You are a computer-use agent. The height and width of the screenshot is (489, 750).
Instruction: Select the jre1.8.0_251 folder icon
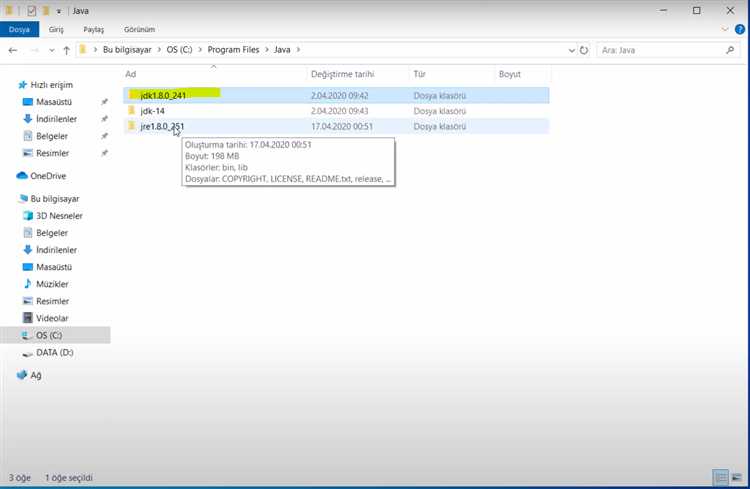(131, 126)
